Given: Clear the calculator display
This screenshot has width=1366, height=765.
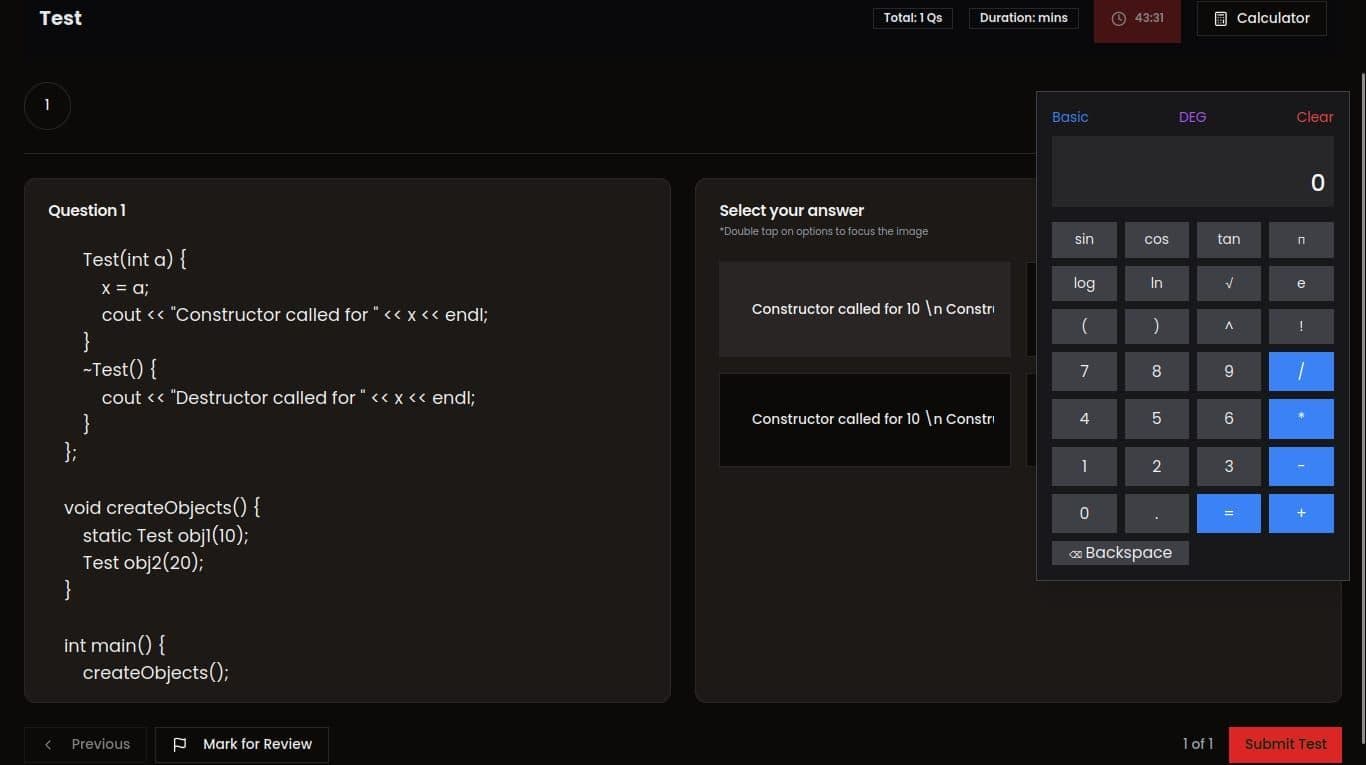Looking at the screenshot, I should 1314,117.
